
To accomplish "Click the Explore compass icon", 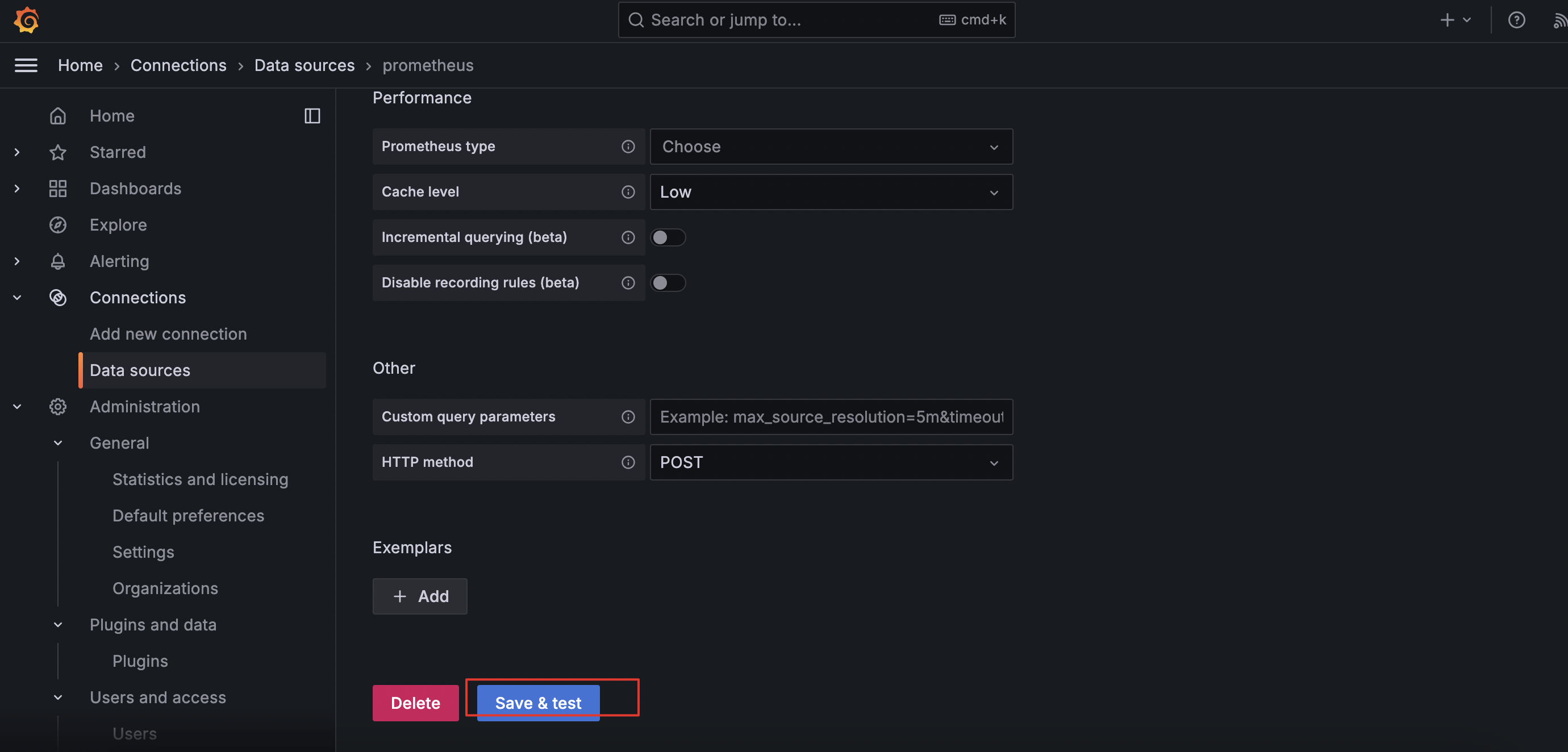I will click(x=58, y=225).
